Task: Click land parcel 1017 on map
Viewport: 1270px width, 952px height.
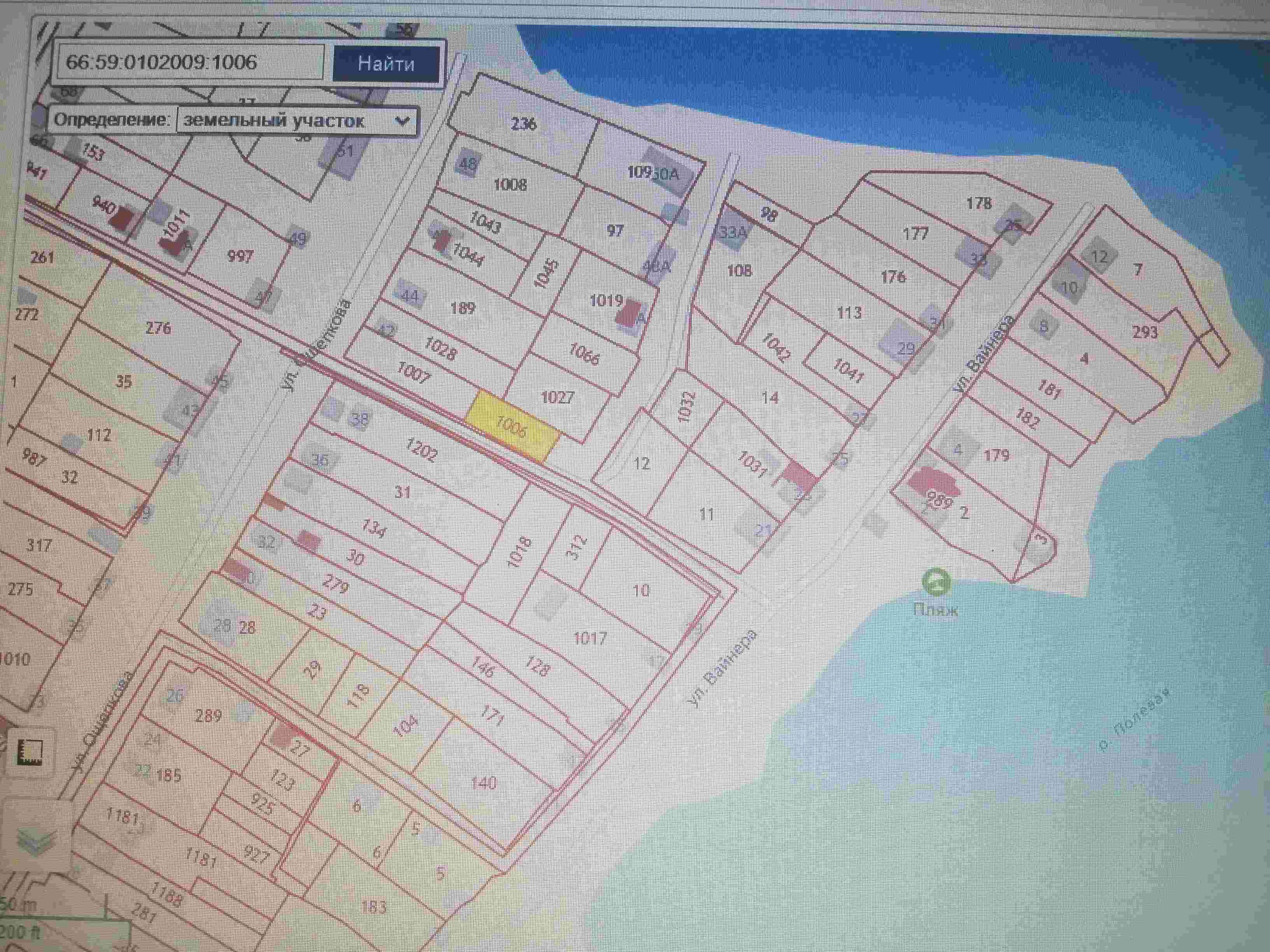Action: point(590,638)
